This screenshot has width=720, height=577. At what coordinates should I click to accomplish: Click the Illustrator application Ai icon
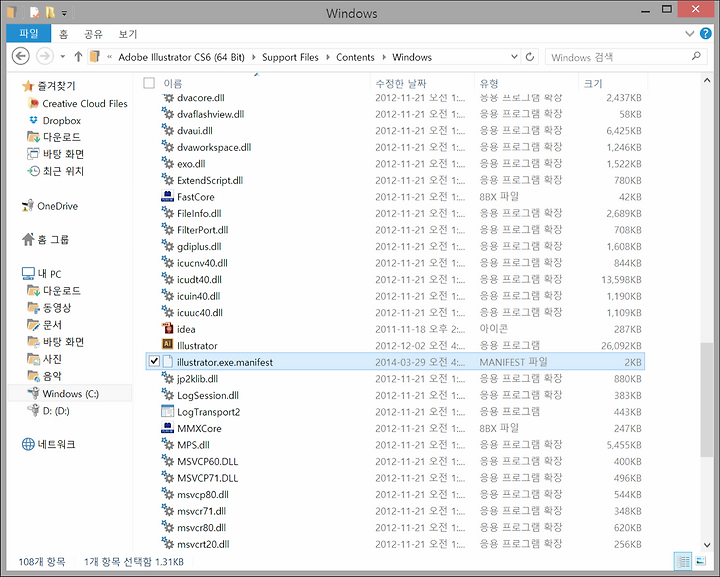coord(168,344)
